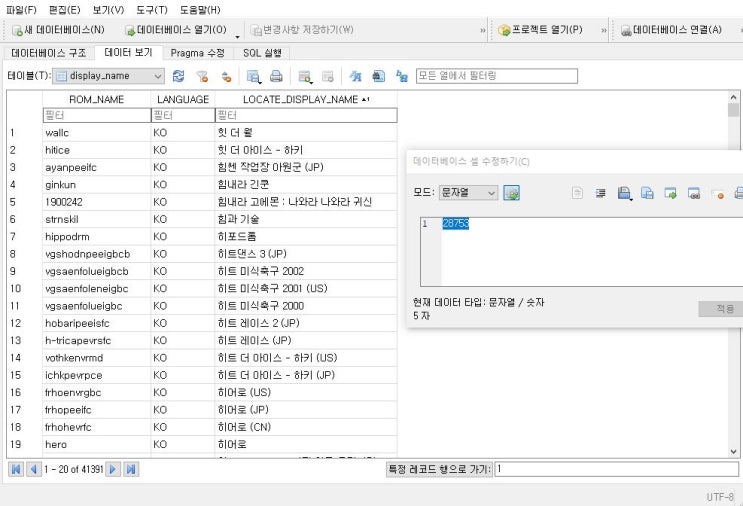The image size is (743, 506).
Task: Open the format/font styling icon in browse toolbar
Action: tap(355, 76)
